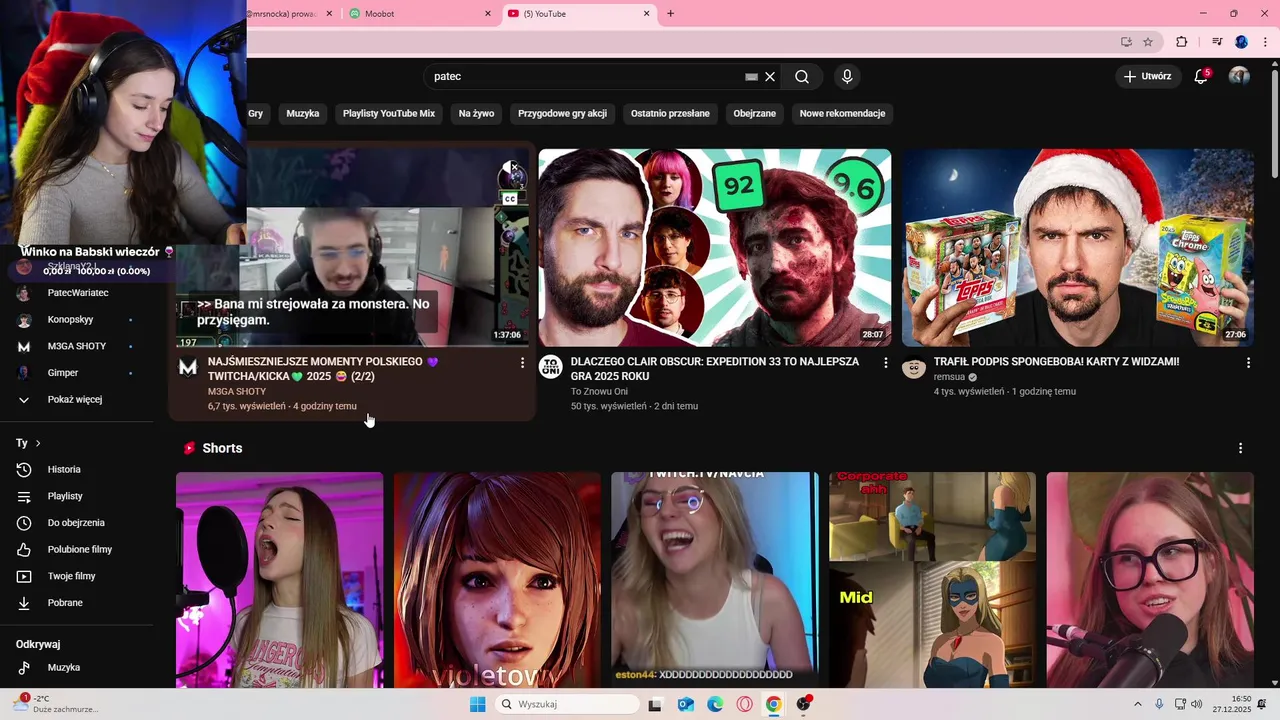The width and height of the screenshot is (1280, 720).
Task: Select the Obejrzane filter chip
Action: [x=755, y=113]
